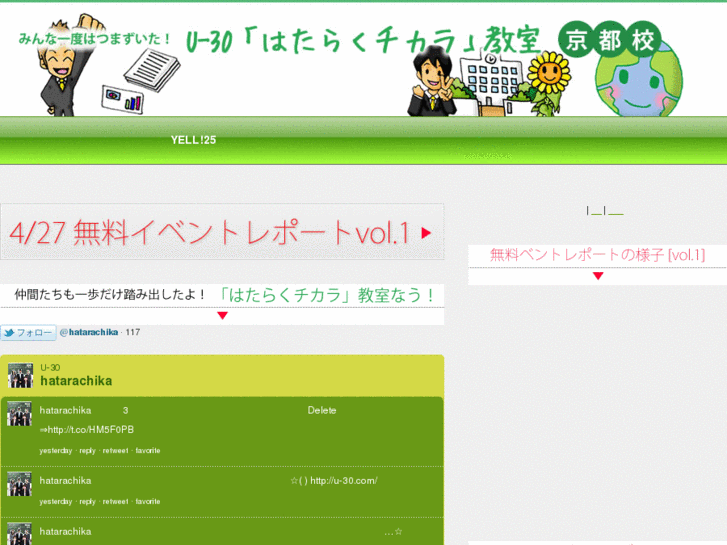Click the 無料ベントレポートの様子 [vol.1] heading
Image resolution: width=727 pixels, height=545 pixels.
(x=597, y=255)
